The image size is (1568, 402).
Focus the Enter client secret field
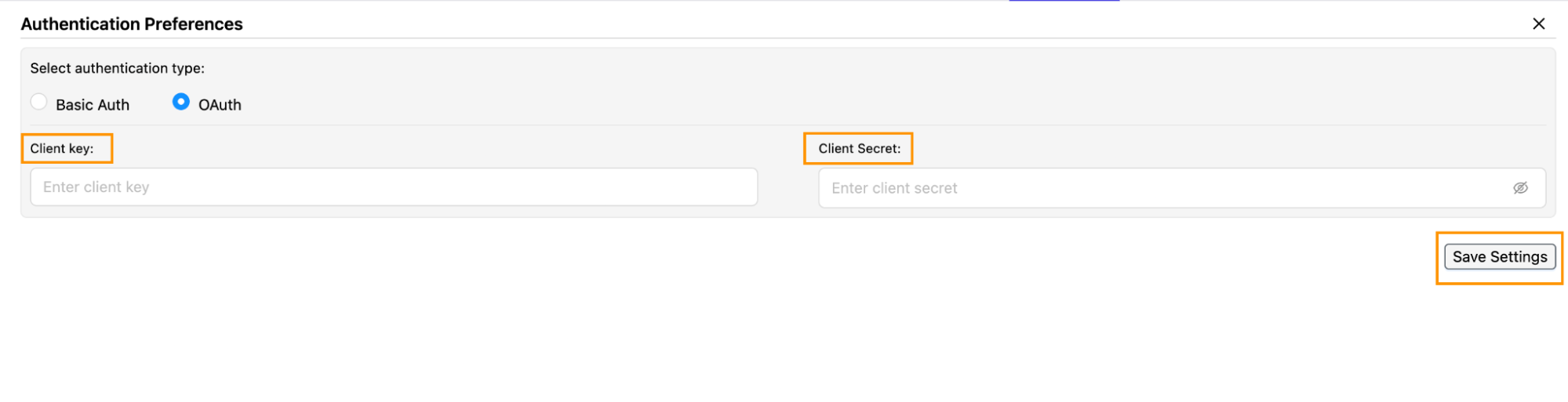(x=1182, y=188)
